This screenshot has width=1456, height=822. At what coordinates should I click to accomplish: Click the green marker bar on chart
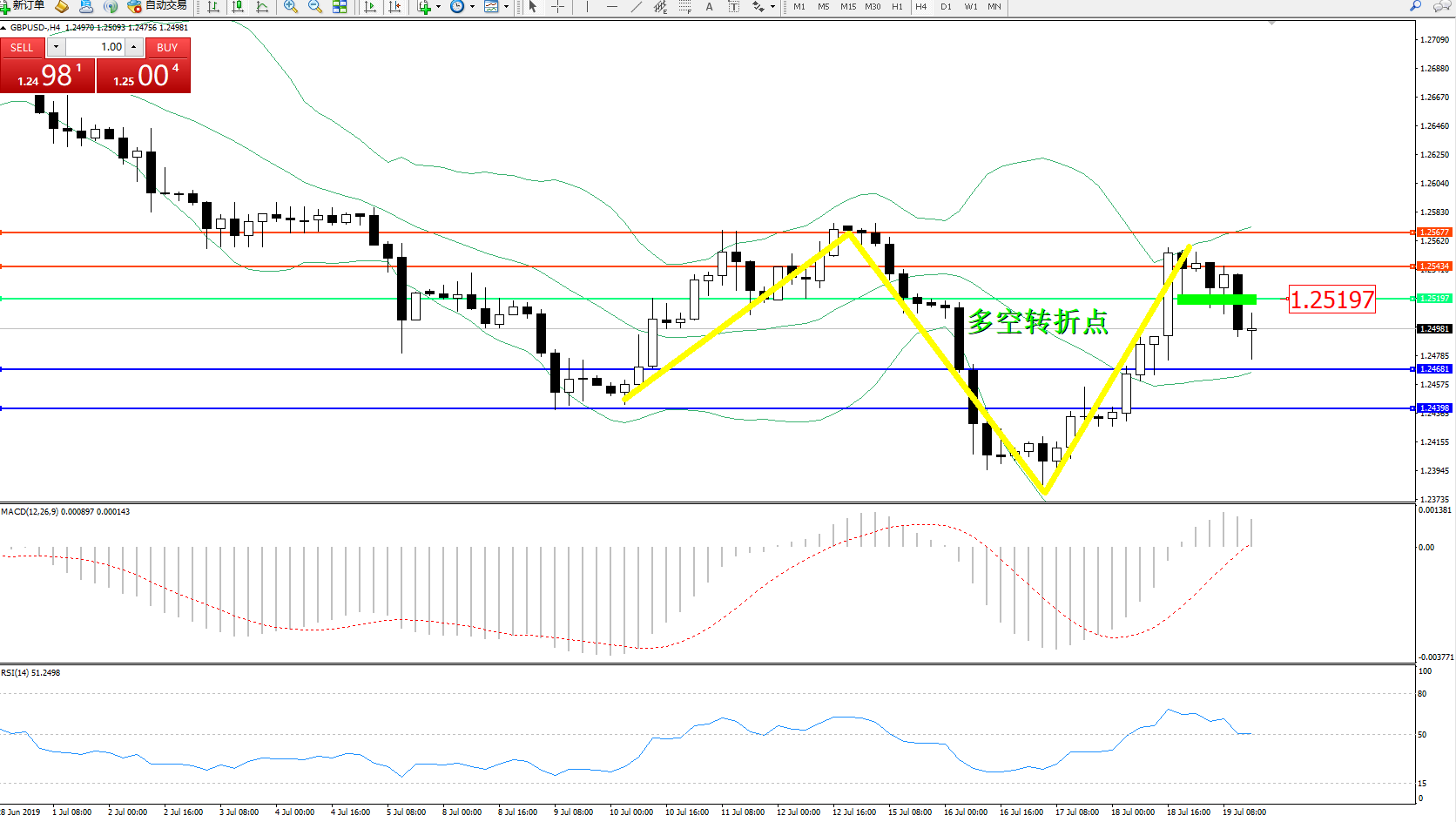coord(1217,300)
